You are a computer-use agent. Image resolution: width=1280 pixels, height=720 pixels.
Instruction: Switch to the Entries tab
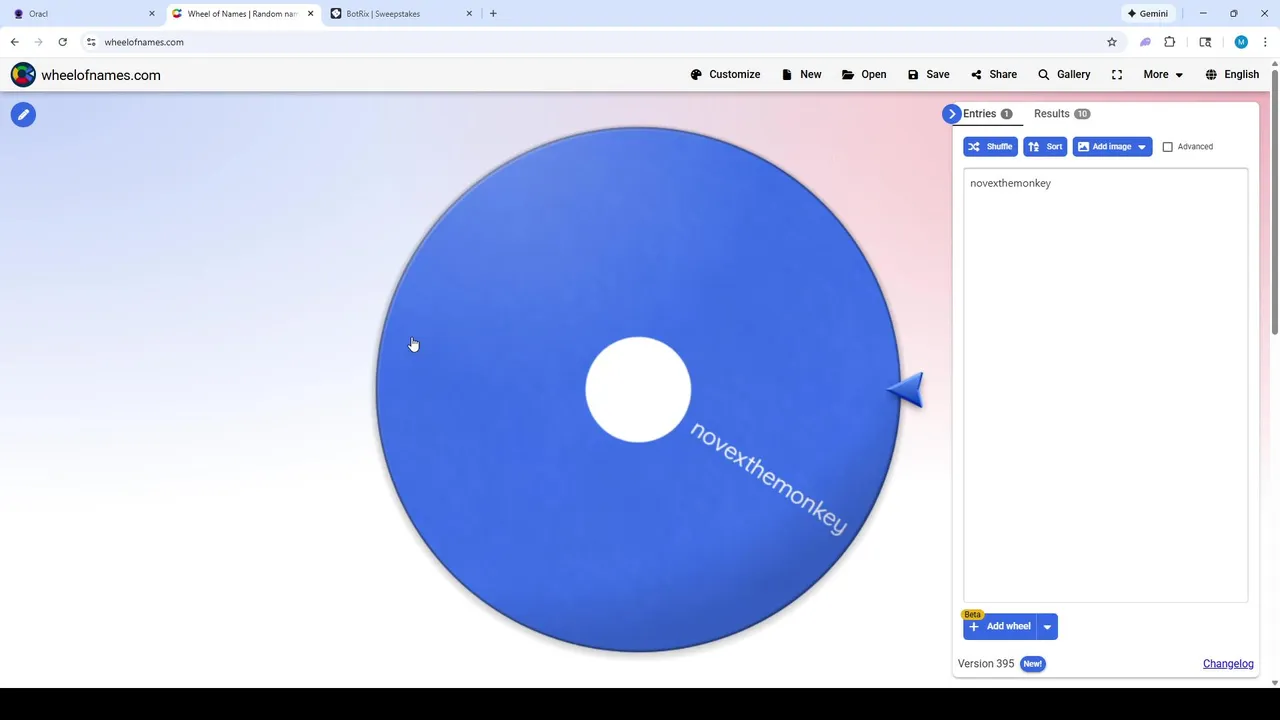pyautogui.click(x=987, y=114)
